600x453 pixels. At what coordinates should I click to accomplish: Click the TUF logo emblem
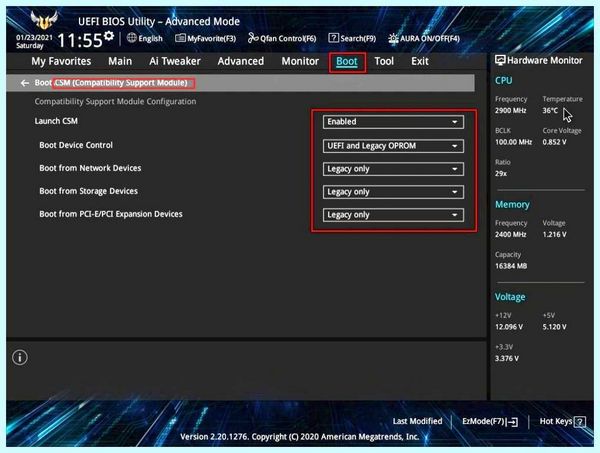(x=44, y=20)
